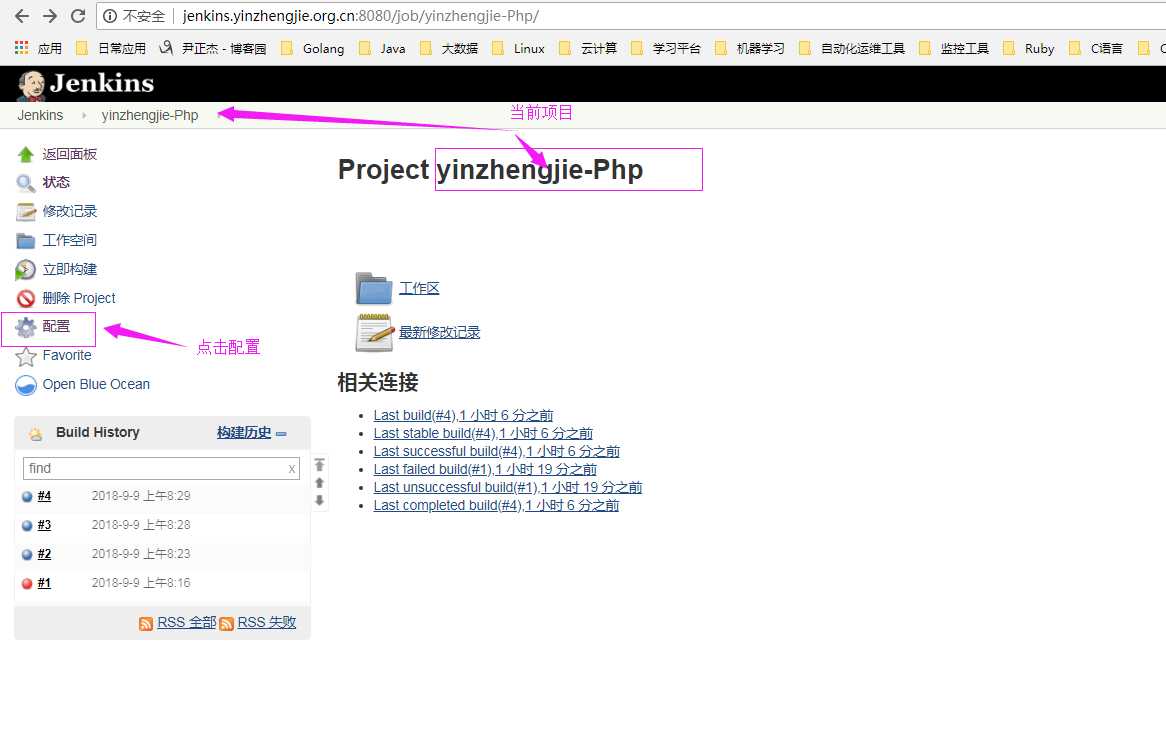Click the browser address bar URL
Viewport: 1166px width, 748px height.
tap(361, 16)
